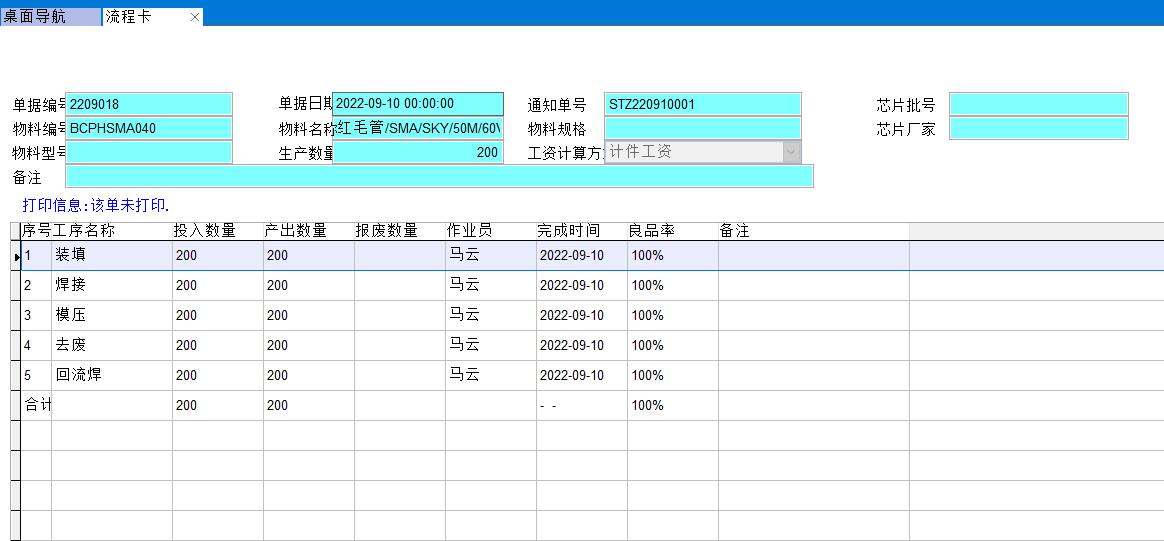Image resolution: width=1164 pixels, height=541 pixels.
Task: Click the 单据编号 field showing 2209018
Action: pos(148,104)
